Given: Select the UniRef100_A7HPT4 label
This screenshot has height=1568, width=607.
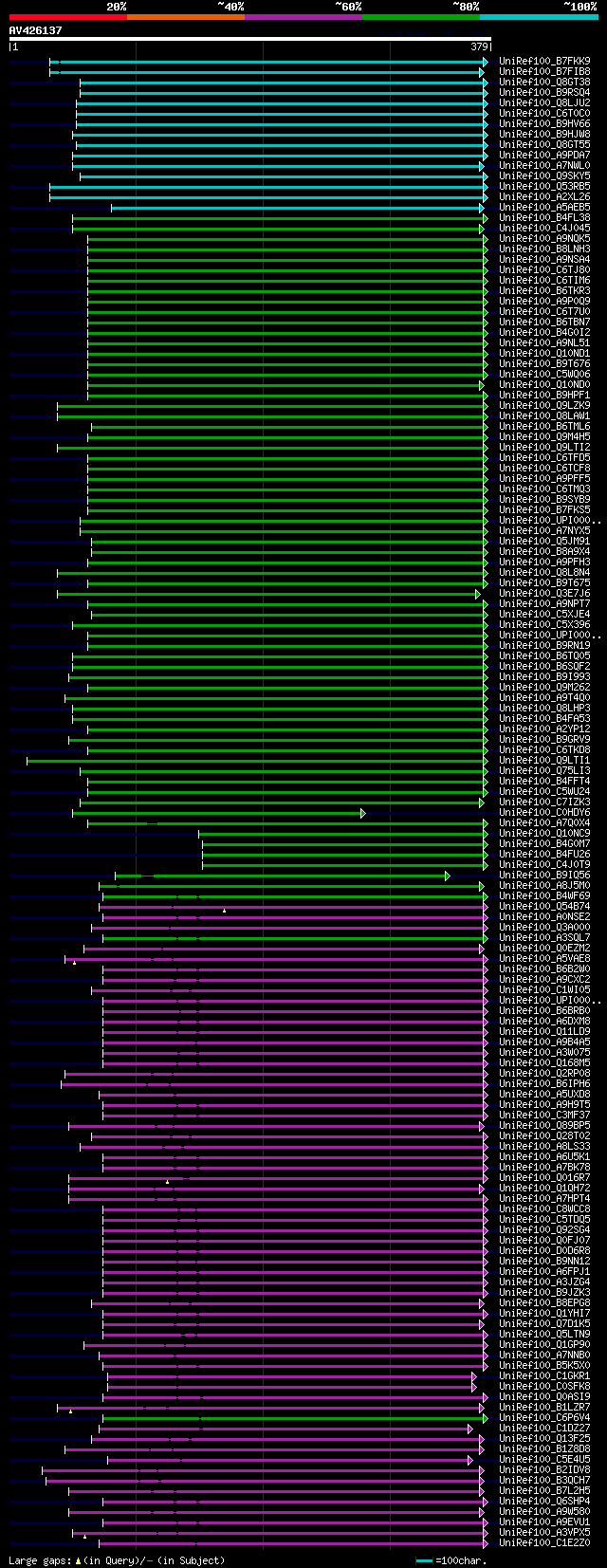Looking at the screenshot, I should tap(544, 1199).
